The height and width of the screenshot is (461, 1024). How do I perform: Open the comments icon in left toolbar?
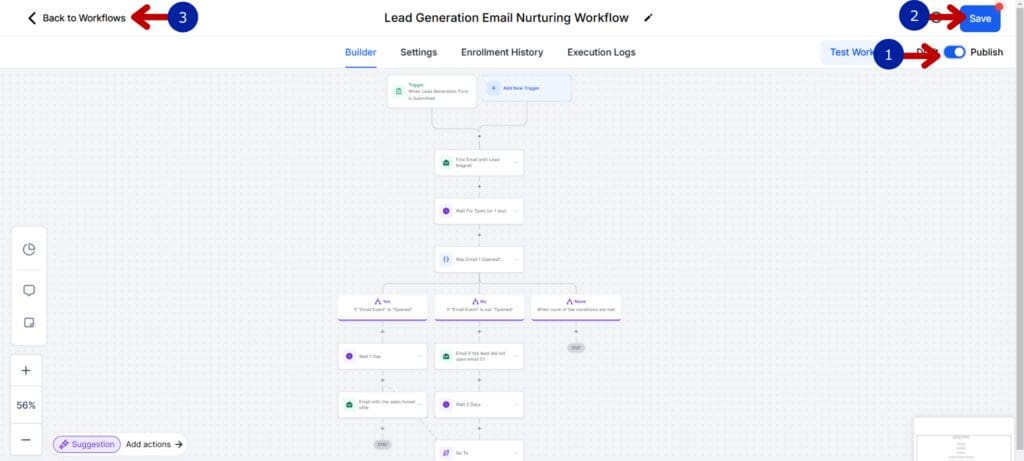(29, 291)
